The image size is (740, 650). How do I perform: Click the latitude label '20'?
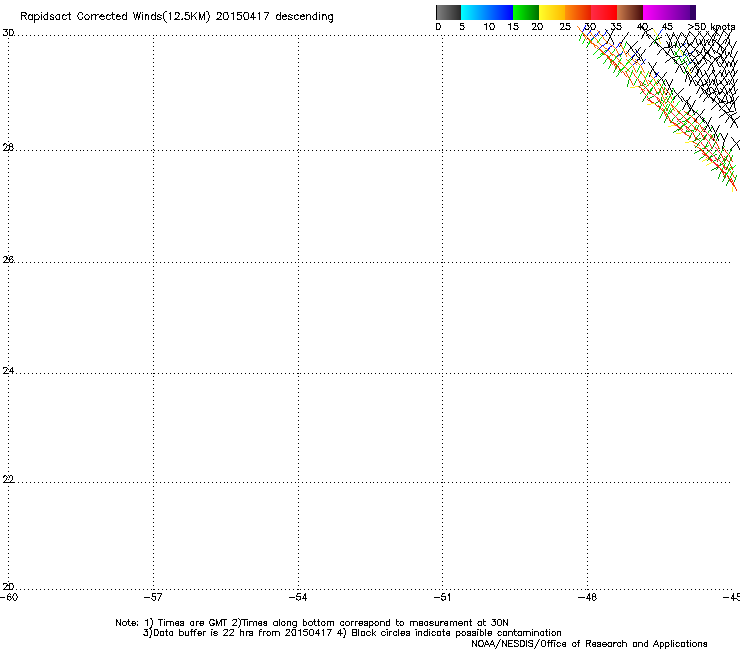coord(8,587)
